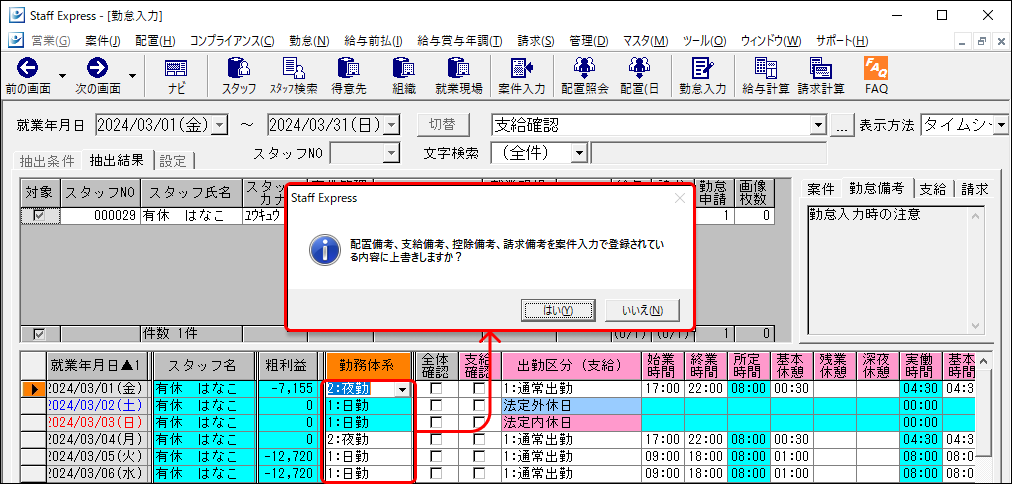Check 全体確認 for 2024/03/02
The width and height of the screenshot is (1024, 484).
coord(436,406)
